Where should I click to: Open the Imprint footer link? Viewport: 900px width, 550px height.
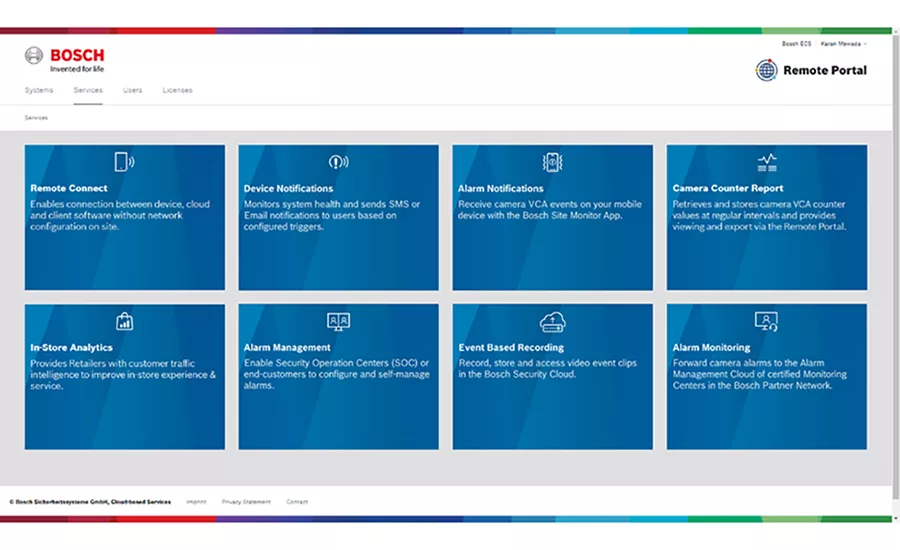coord(196,502)
